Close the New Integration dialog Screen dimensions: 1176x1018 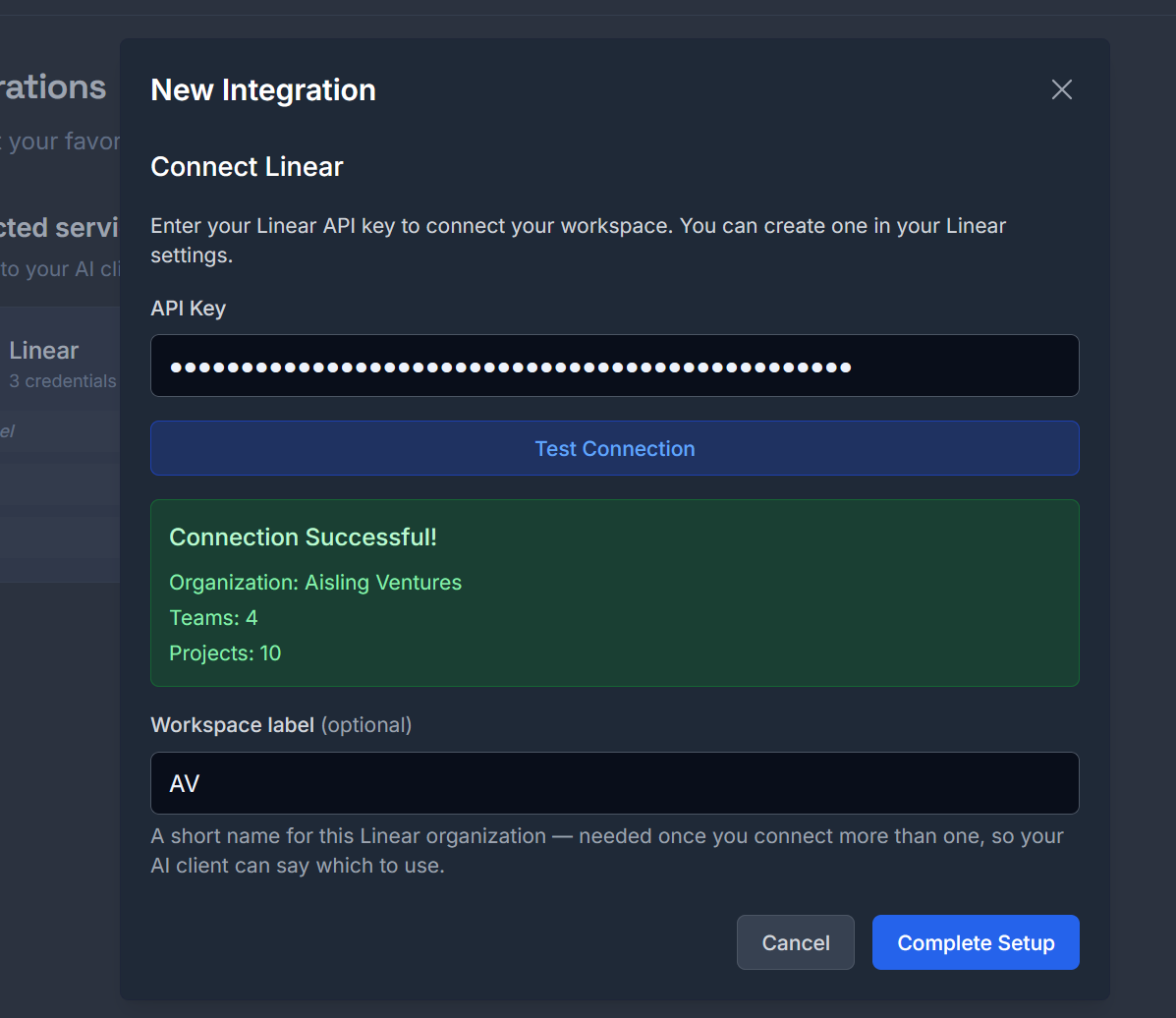(x=1061, y=90)
